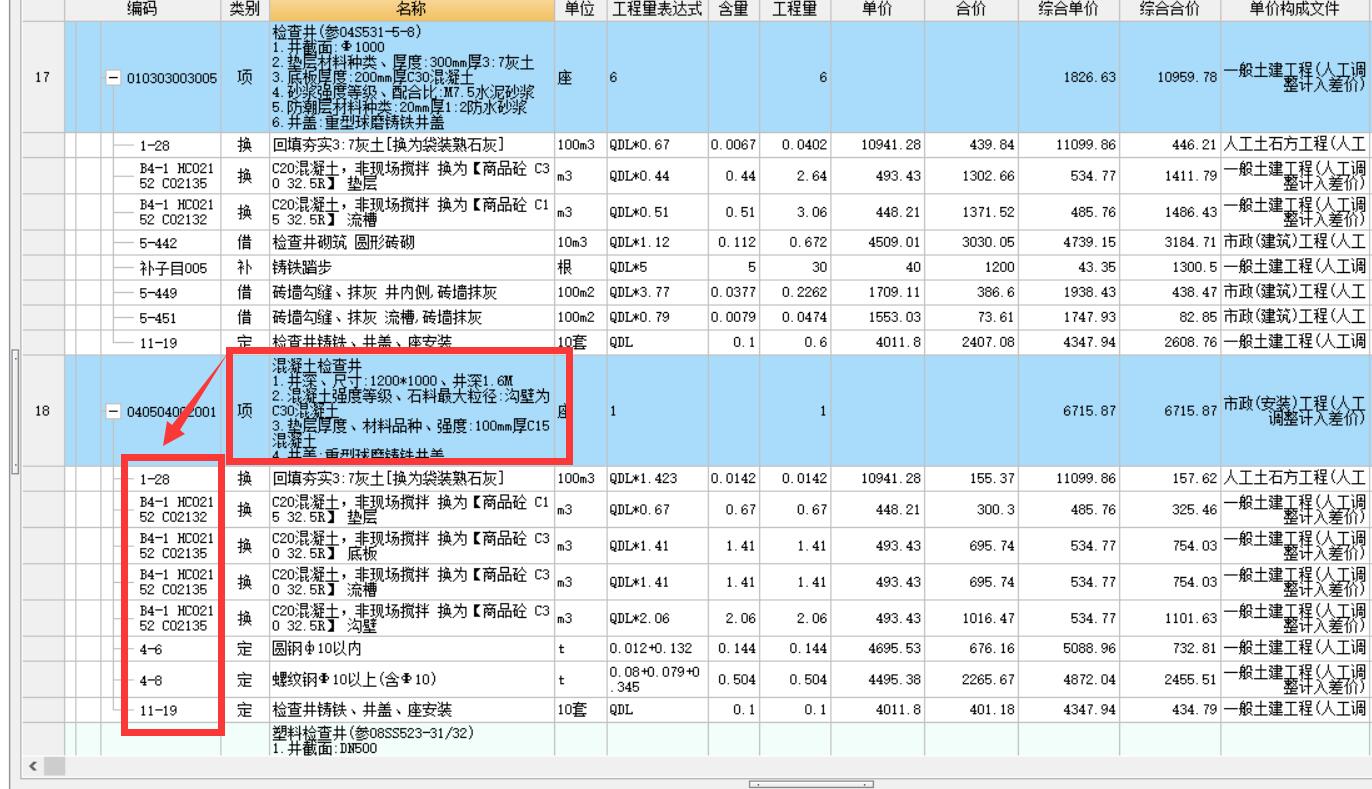Click the 工程量表达式 column header
The height and width of the screenshot is (789, 1372).
point(655,10)
